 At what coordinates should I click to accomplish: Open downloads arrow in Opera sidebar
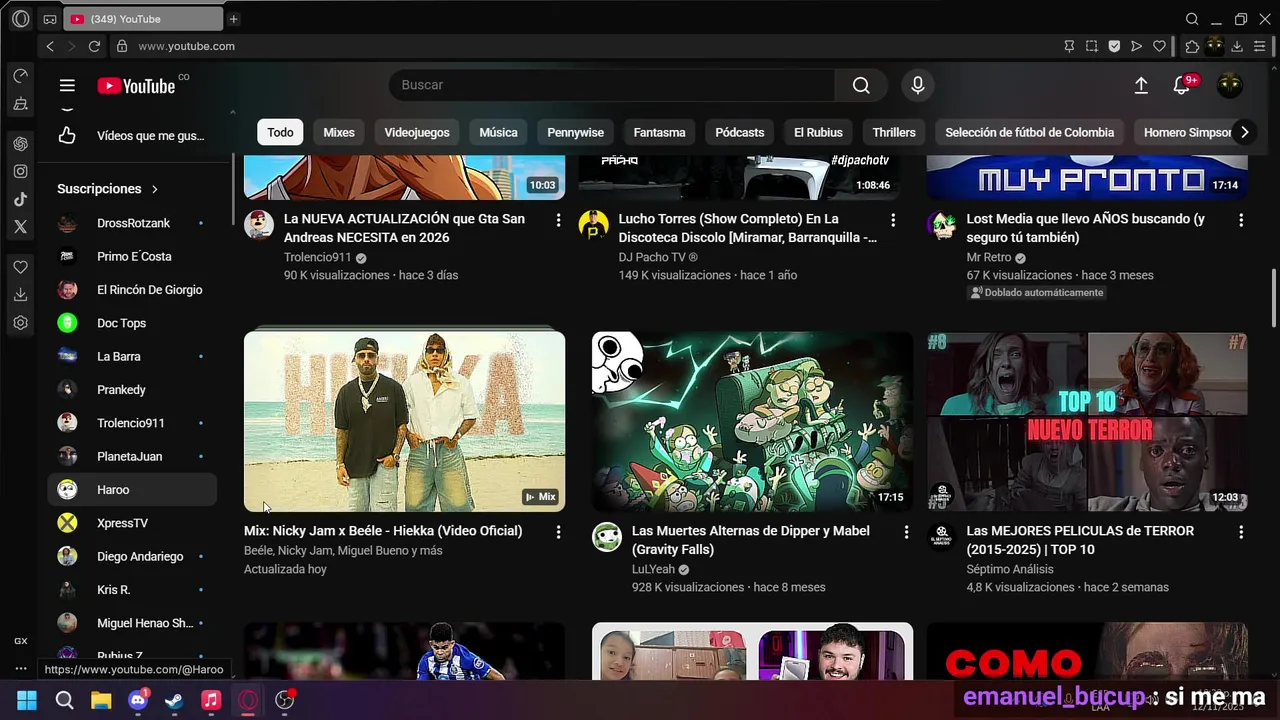pyautogui.click(x=20, y=295)
